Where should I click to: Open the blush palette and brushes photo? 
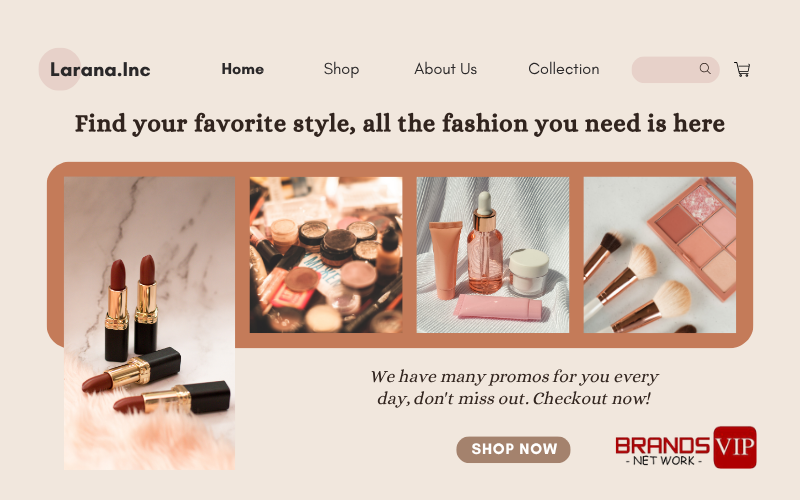click(660, 255)
